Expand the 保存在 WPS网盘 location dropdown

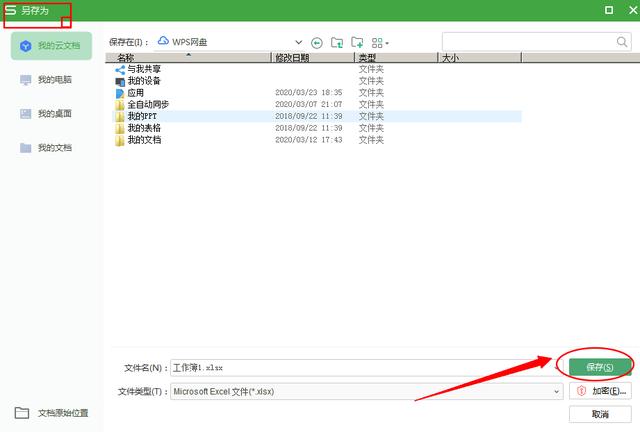click(298, 42)
